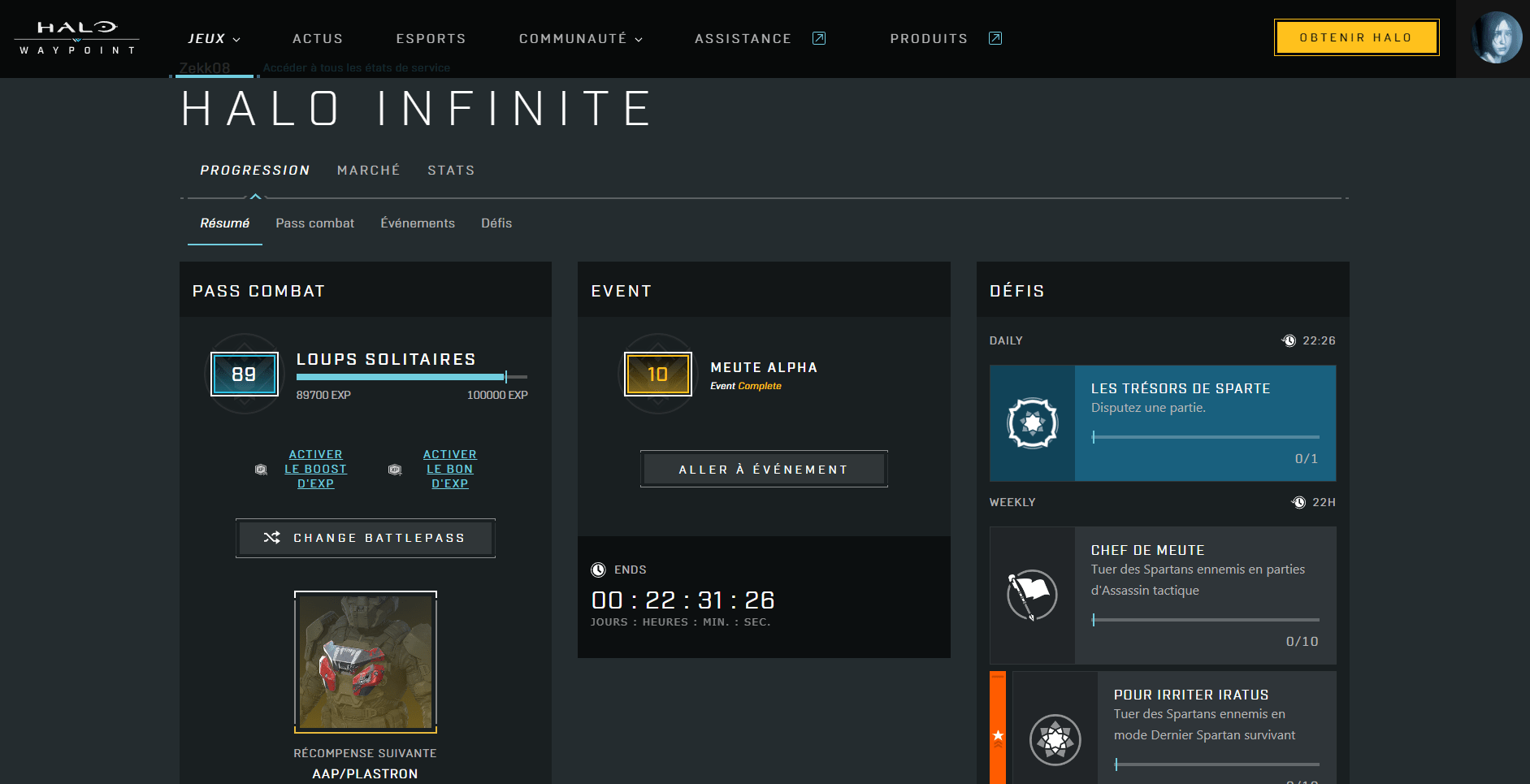The width and height of the screenshot is (1530, 784).
Task: Click the Chef de Meute progress bar
Action: coord(1206,620)
